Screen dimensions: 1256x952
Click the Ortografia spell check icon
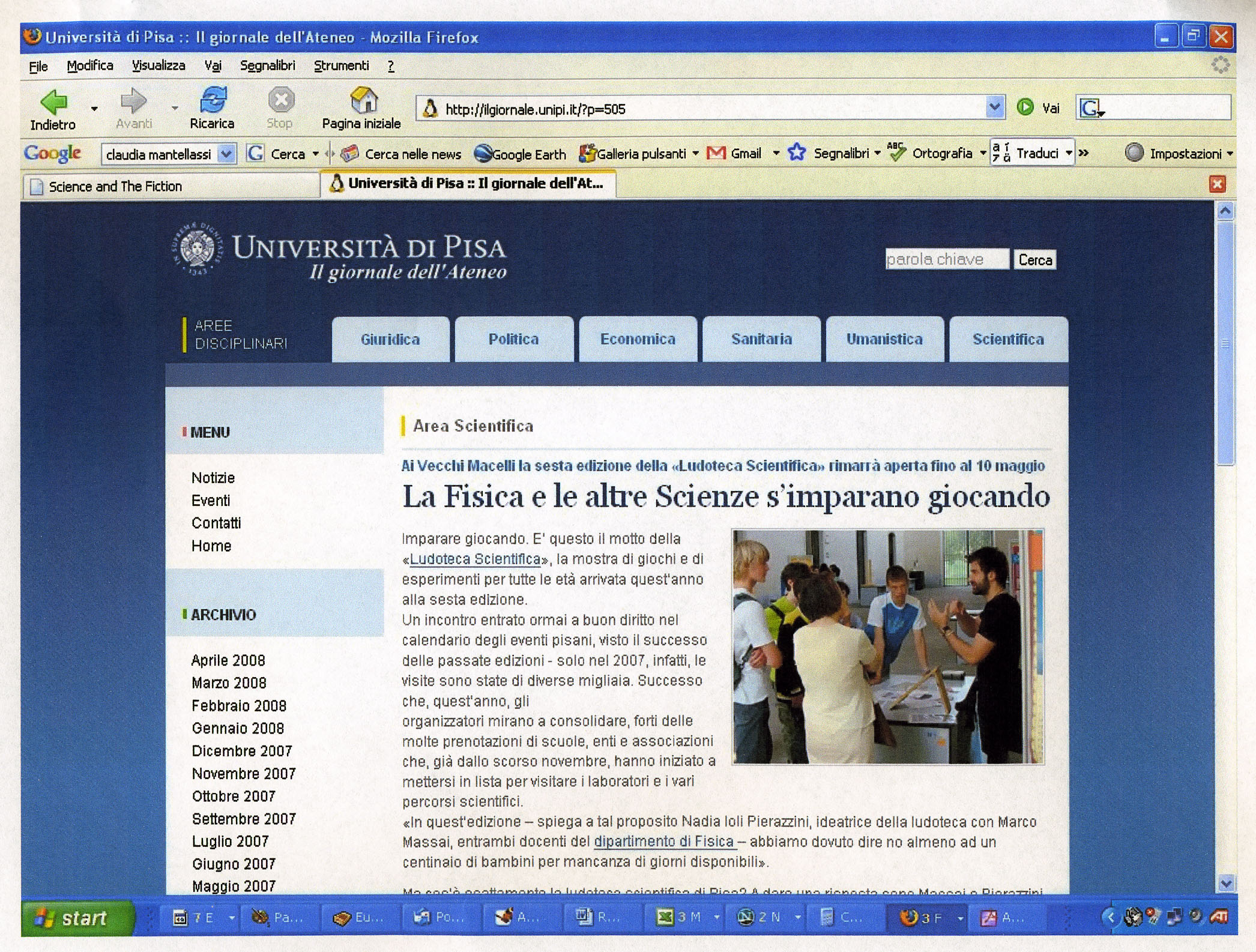896,153
